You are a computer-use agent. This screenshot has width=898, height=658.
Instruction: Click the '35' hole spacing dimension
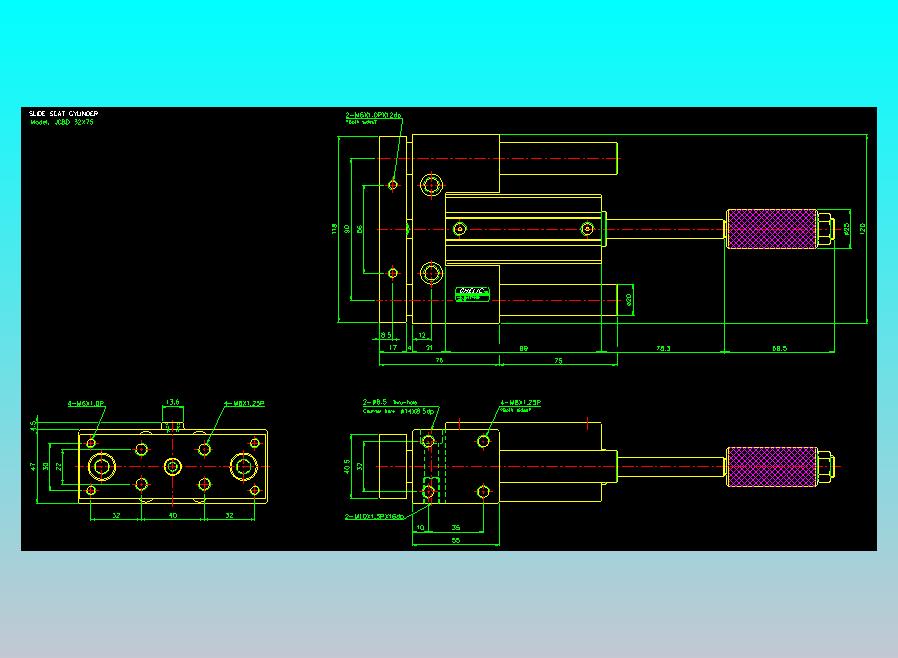(456, 527)
